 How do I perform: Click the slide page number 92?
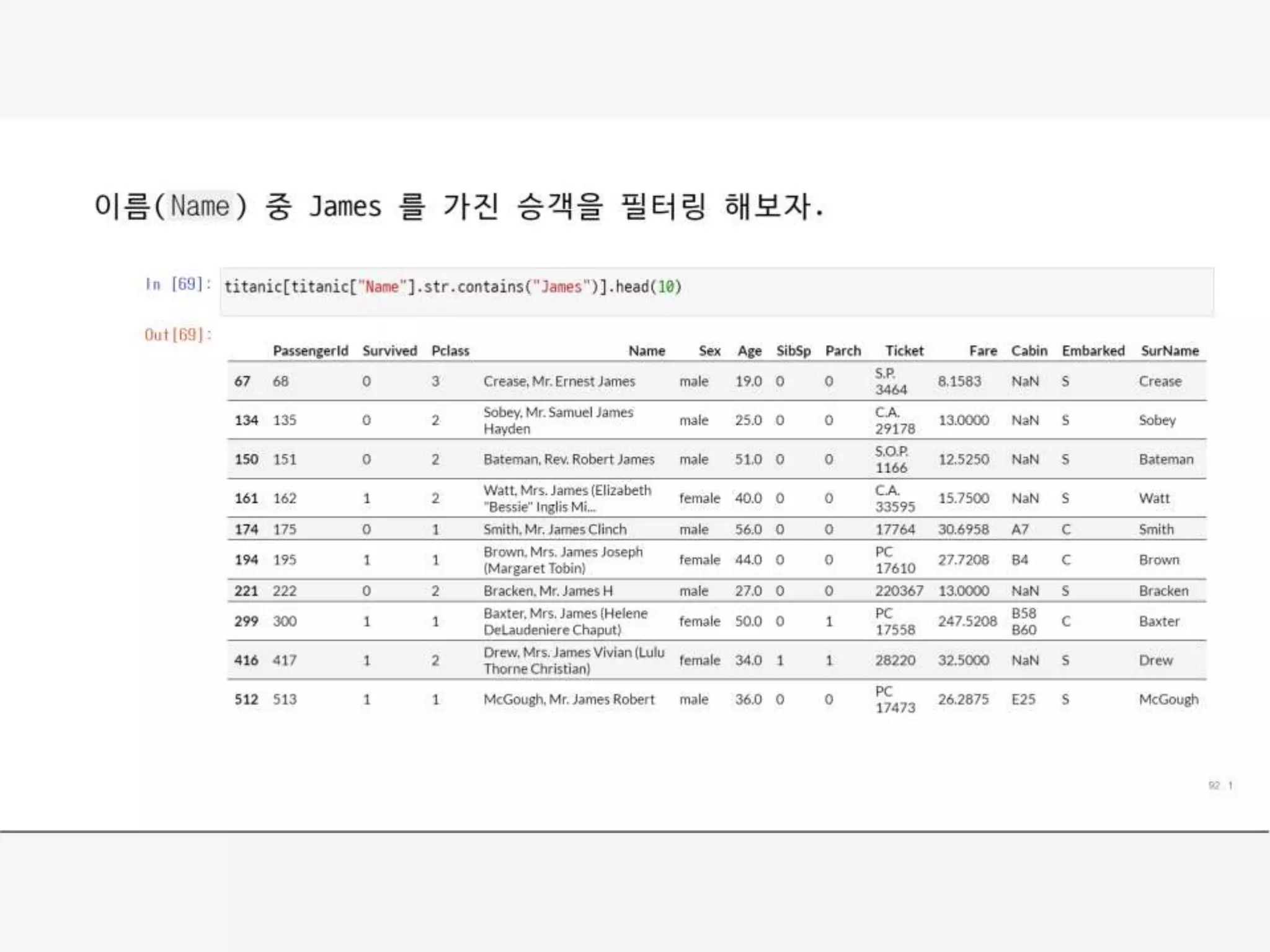[x=1214, y=785]
